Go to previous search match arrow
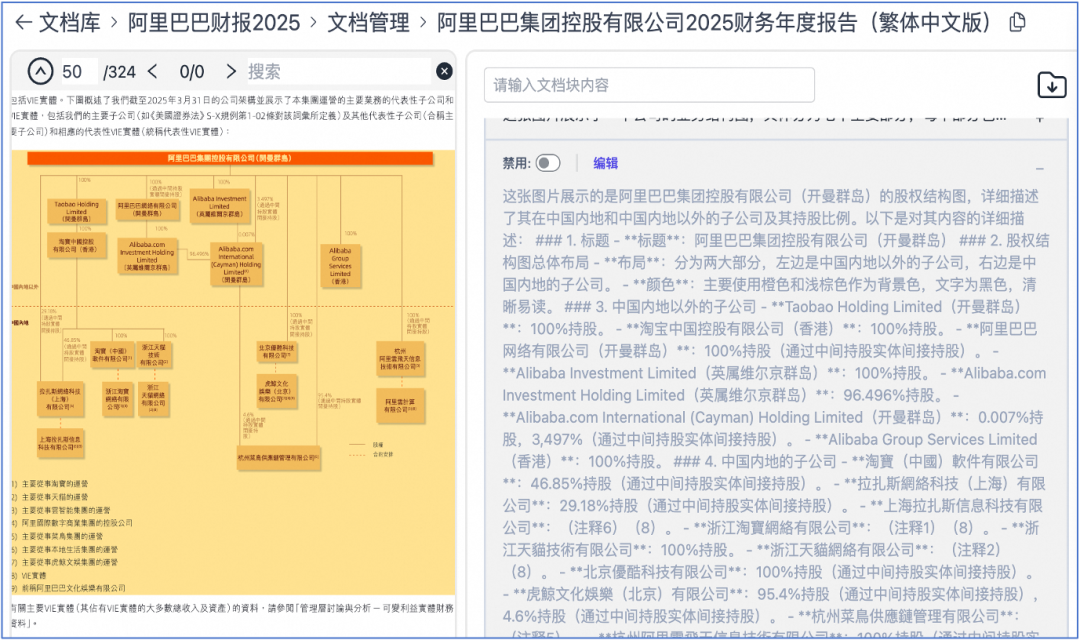The height and width of the screenshot is (640, 1080). (x=153, y=71)
